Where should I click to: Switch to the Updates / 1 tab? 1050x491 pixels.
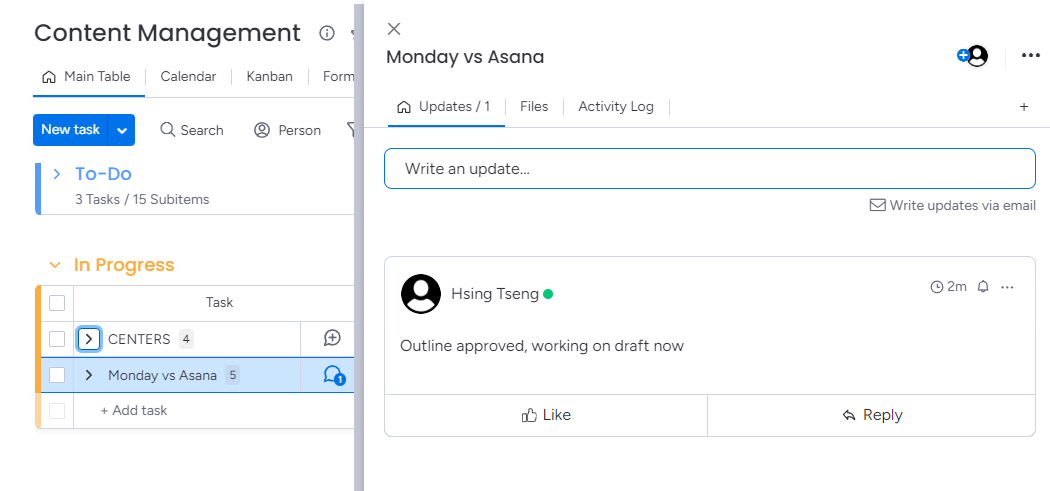pyautogui.click(x=443, y=107)
